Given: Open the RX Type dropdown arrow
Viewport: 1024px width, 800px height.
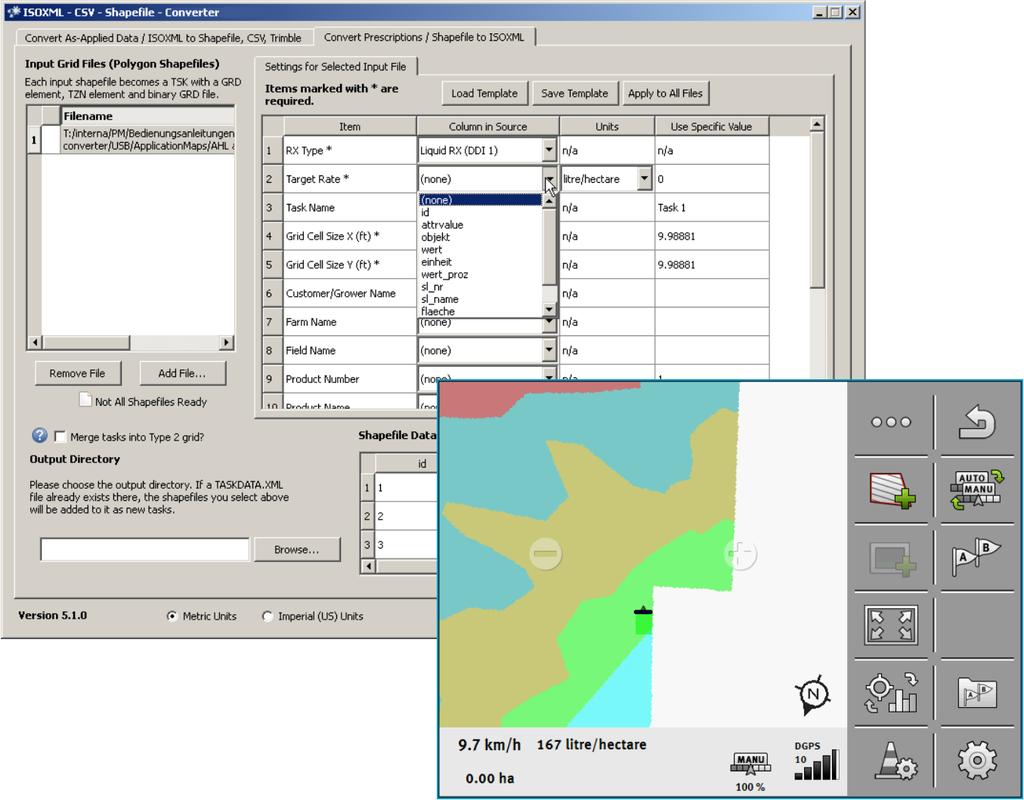Looking at the screenshot, I should 549,150.
